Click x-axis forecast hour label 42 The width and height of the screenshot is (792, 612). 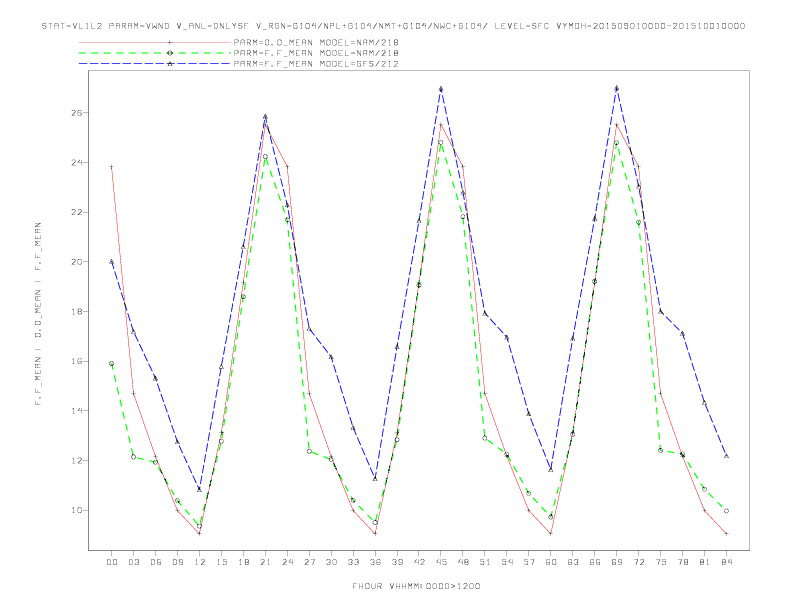(419, 562)
